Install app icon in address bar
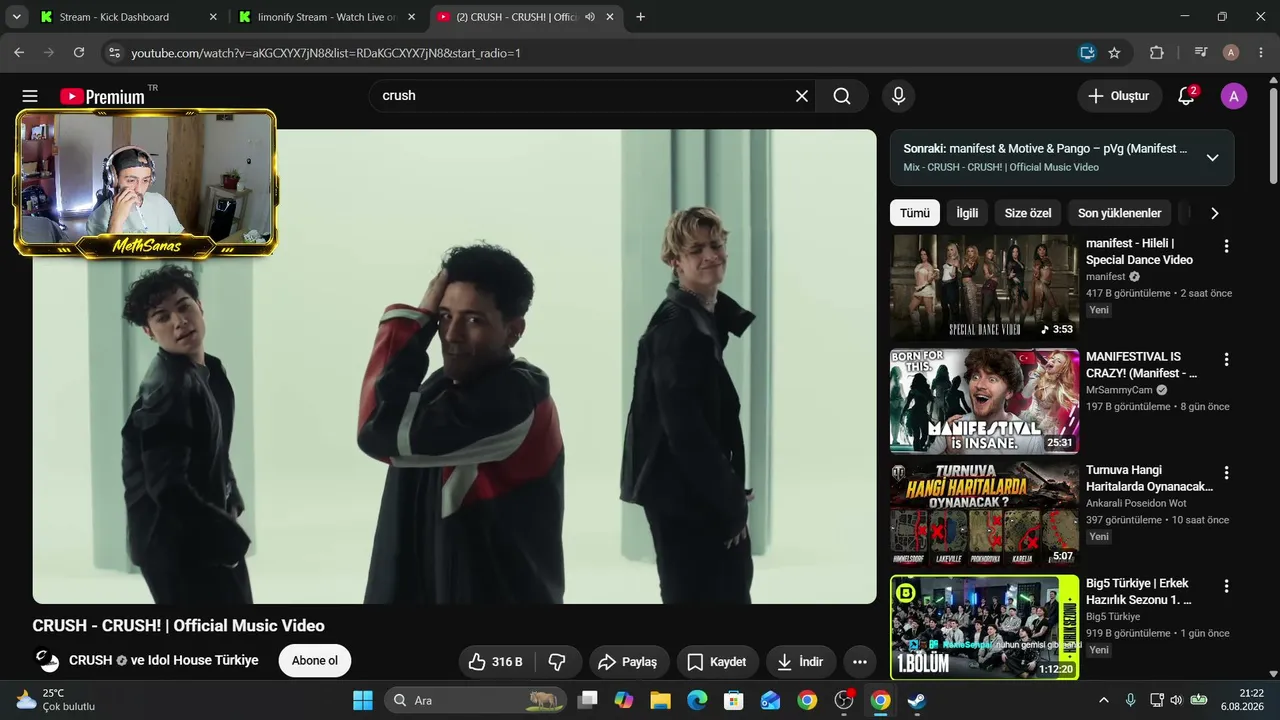 tap(1087, 53)
